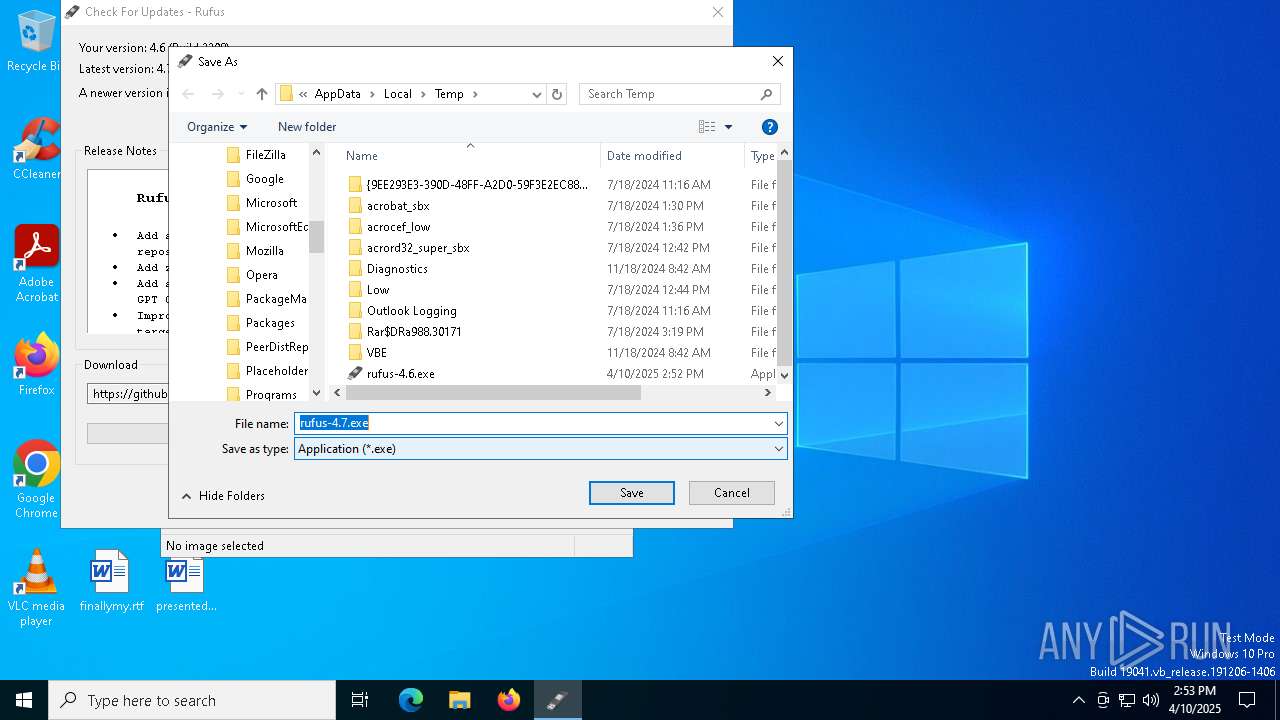
Task: Click the Temp breadcrumb segment
Action: 449,94
